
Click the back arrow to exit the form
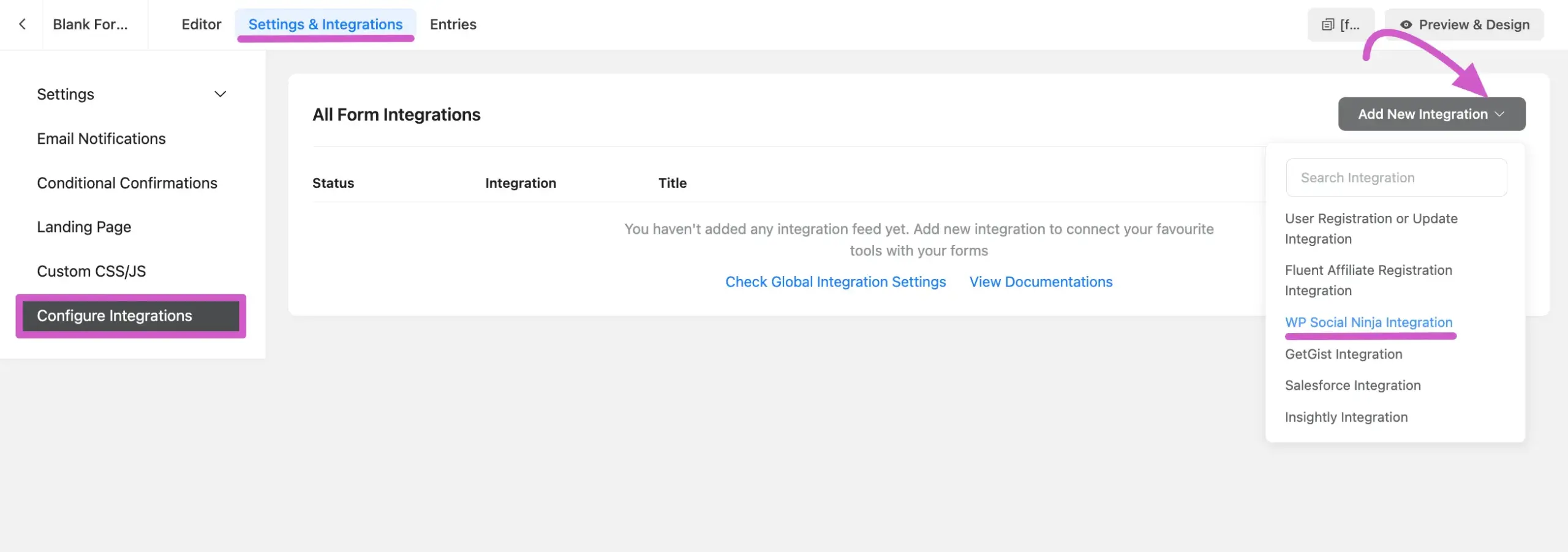pyautogui.click(x=23, y=24)
